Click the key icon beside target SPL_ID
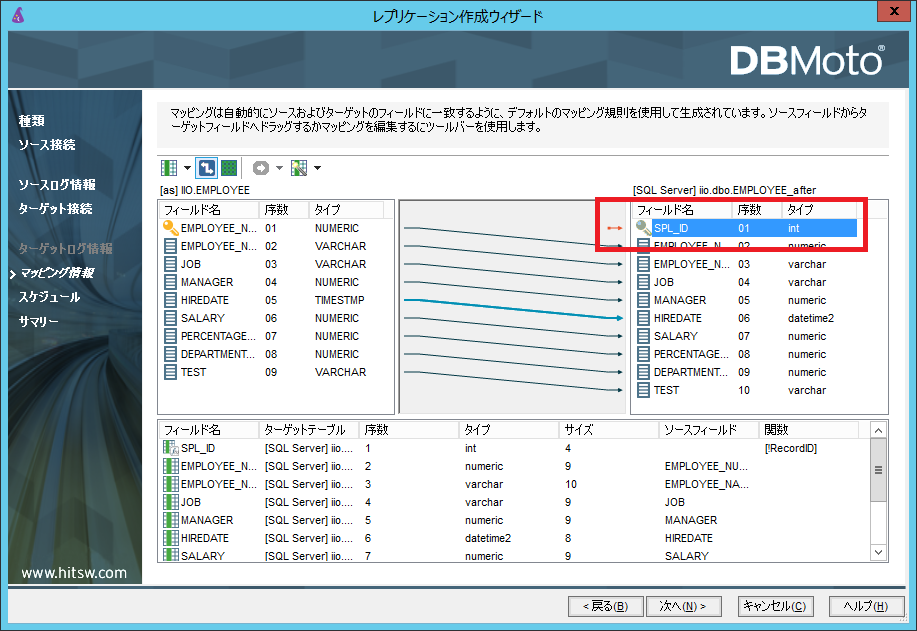Image resolution: width=917 pixels, height=631 pixels. (x=643, y=228)
